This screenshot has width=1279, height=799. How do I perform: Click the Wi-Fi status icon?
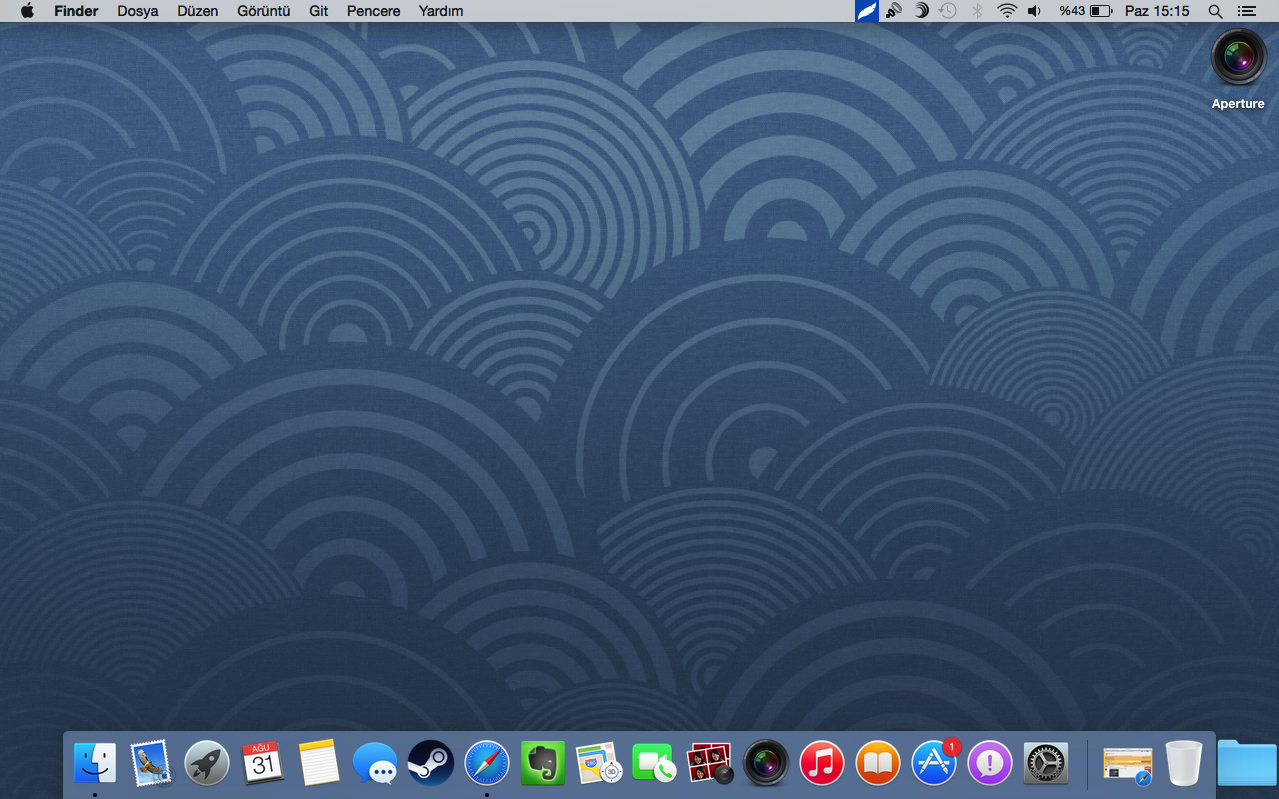(x=1007, y=11)
